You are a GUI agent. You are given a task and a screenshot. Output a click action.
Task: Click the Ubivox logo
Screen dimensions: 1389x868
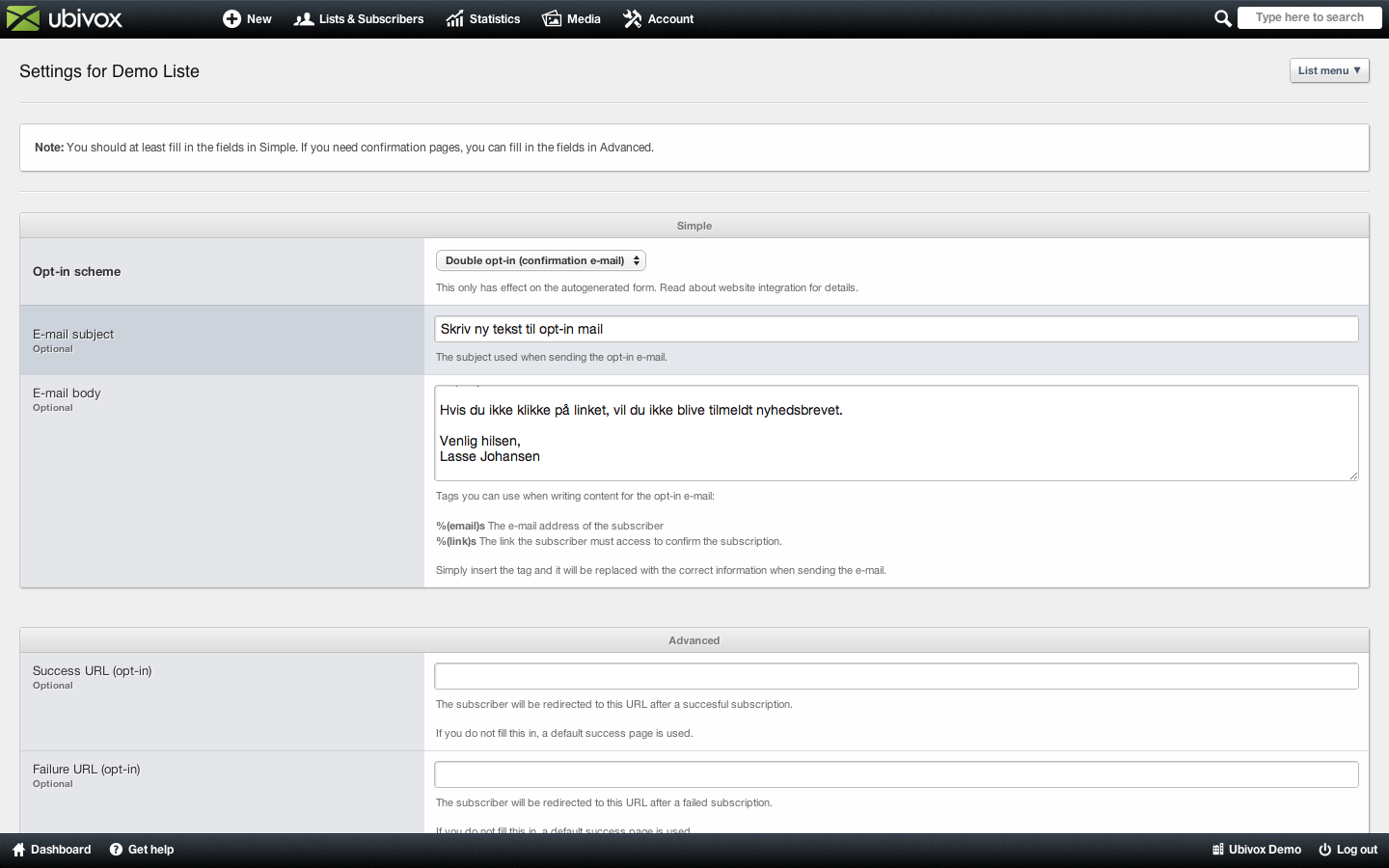65,18
